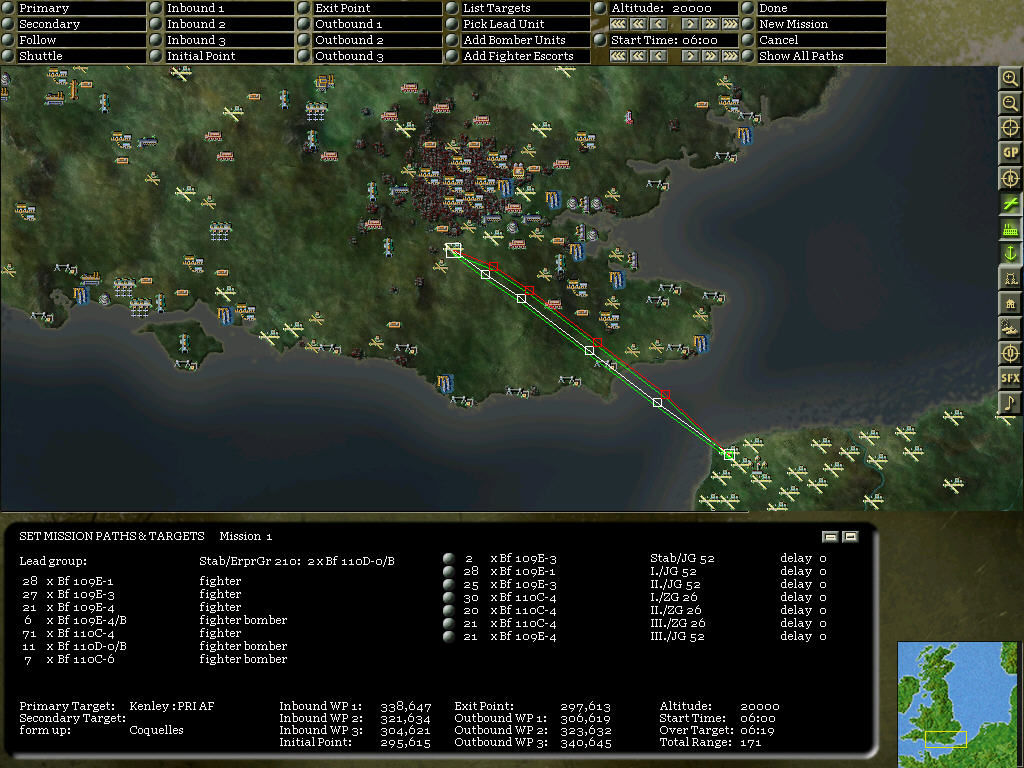Select III./JG 52 unit round button

coord(449,637)
